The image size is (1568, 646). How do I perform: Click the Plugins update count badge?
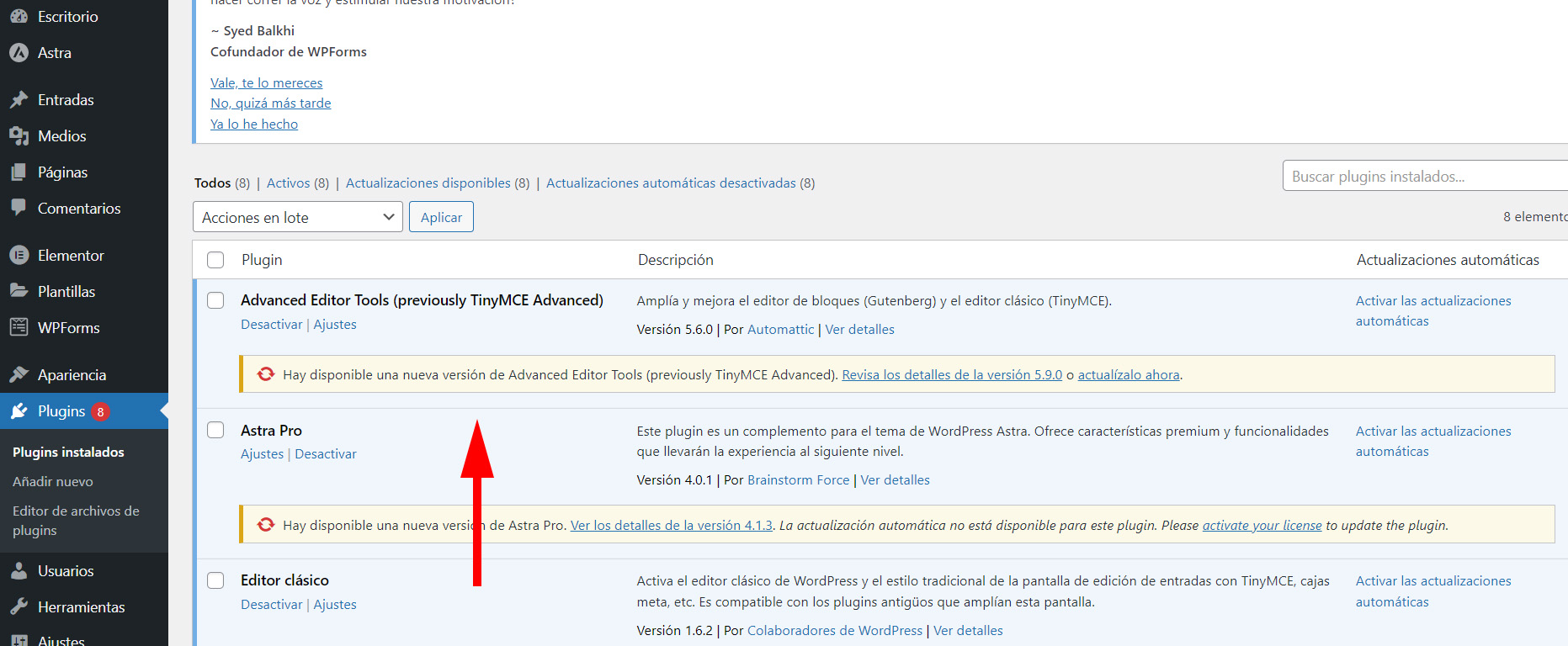[x=100, y=411]
